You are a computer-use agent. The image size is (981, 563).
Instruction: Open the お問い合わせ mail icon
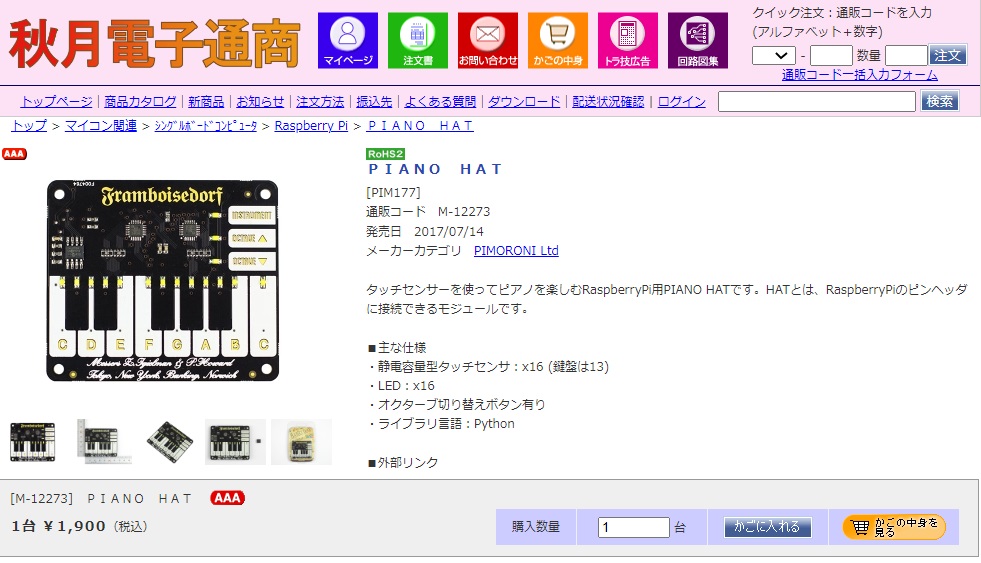[488, 41]
